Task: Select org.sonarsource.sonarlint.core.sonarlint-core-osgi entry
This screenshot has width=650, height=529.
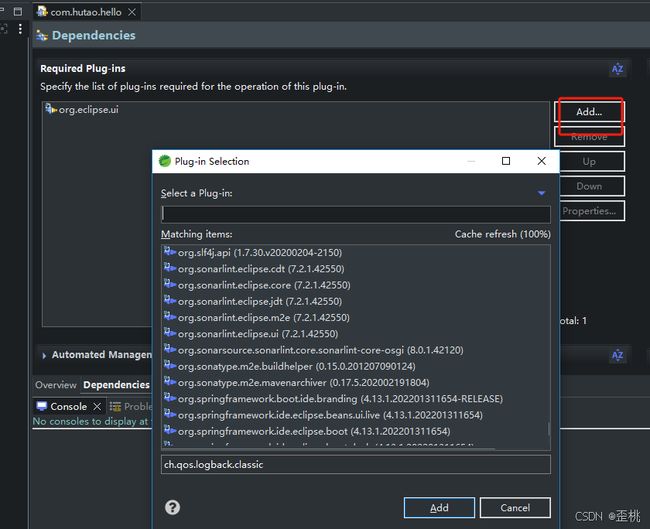Action: point(356,350)
